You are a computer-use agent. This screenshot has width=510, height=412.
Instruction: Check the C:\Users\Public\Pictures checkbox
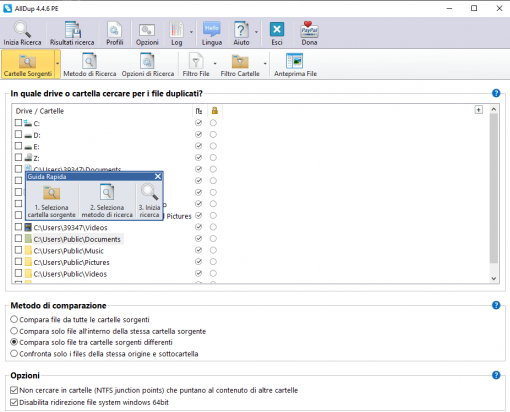coord(18,262)
